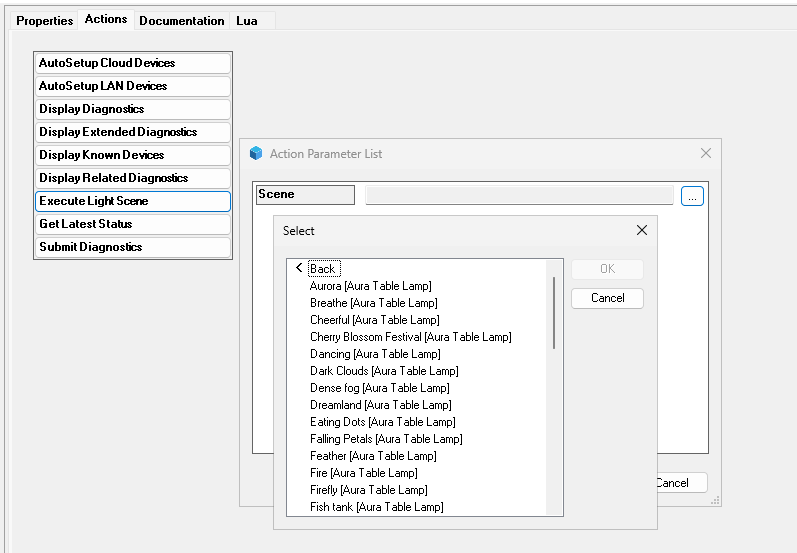Open the Scene browse ellipsis button
Viewport: 797px width, 553px height.
click(692, 196)
